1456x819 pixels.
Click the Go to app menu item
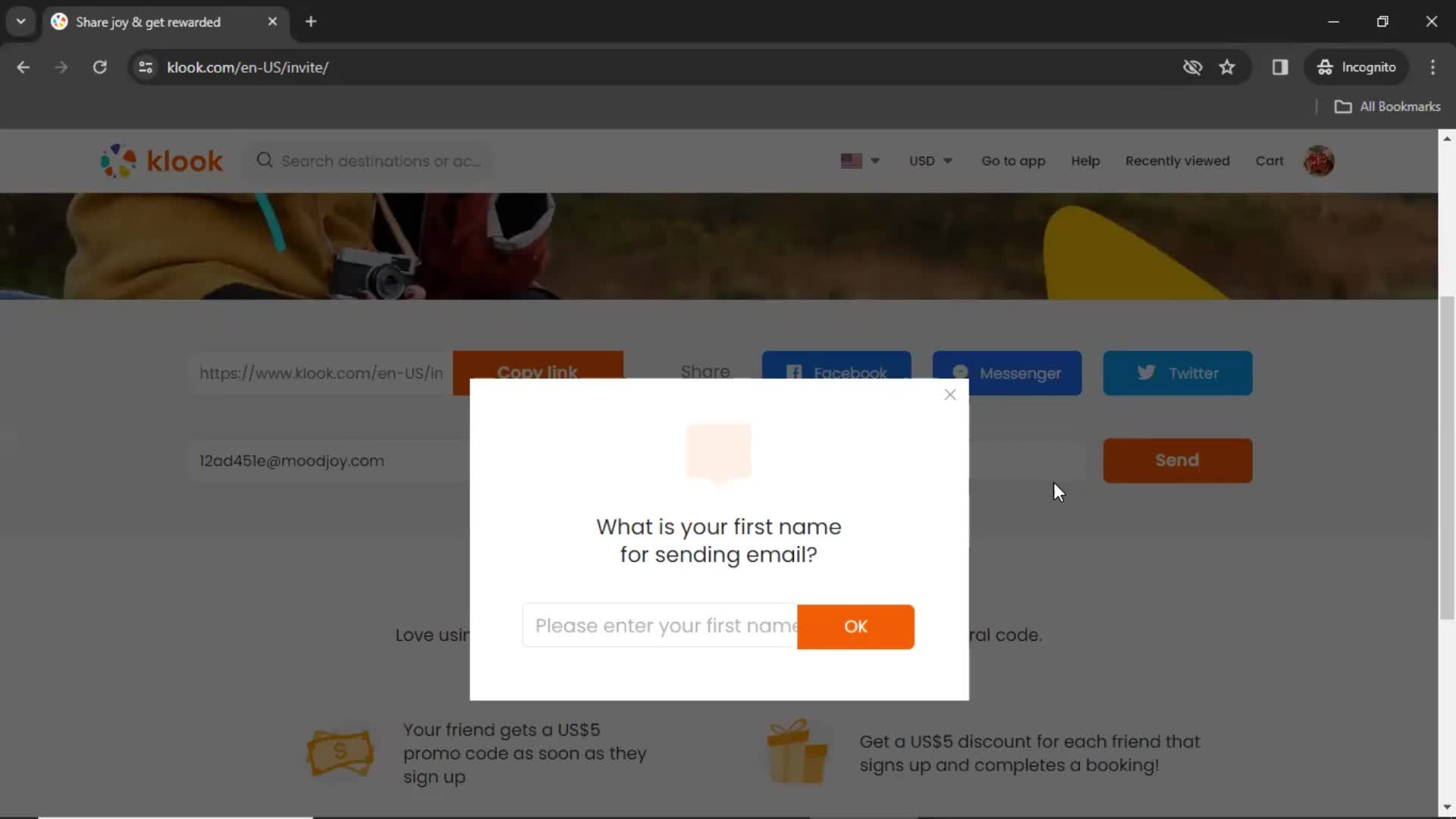pyautogui.click(x=1013, y=160)
